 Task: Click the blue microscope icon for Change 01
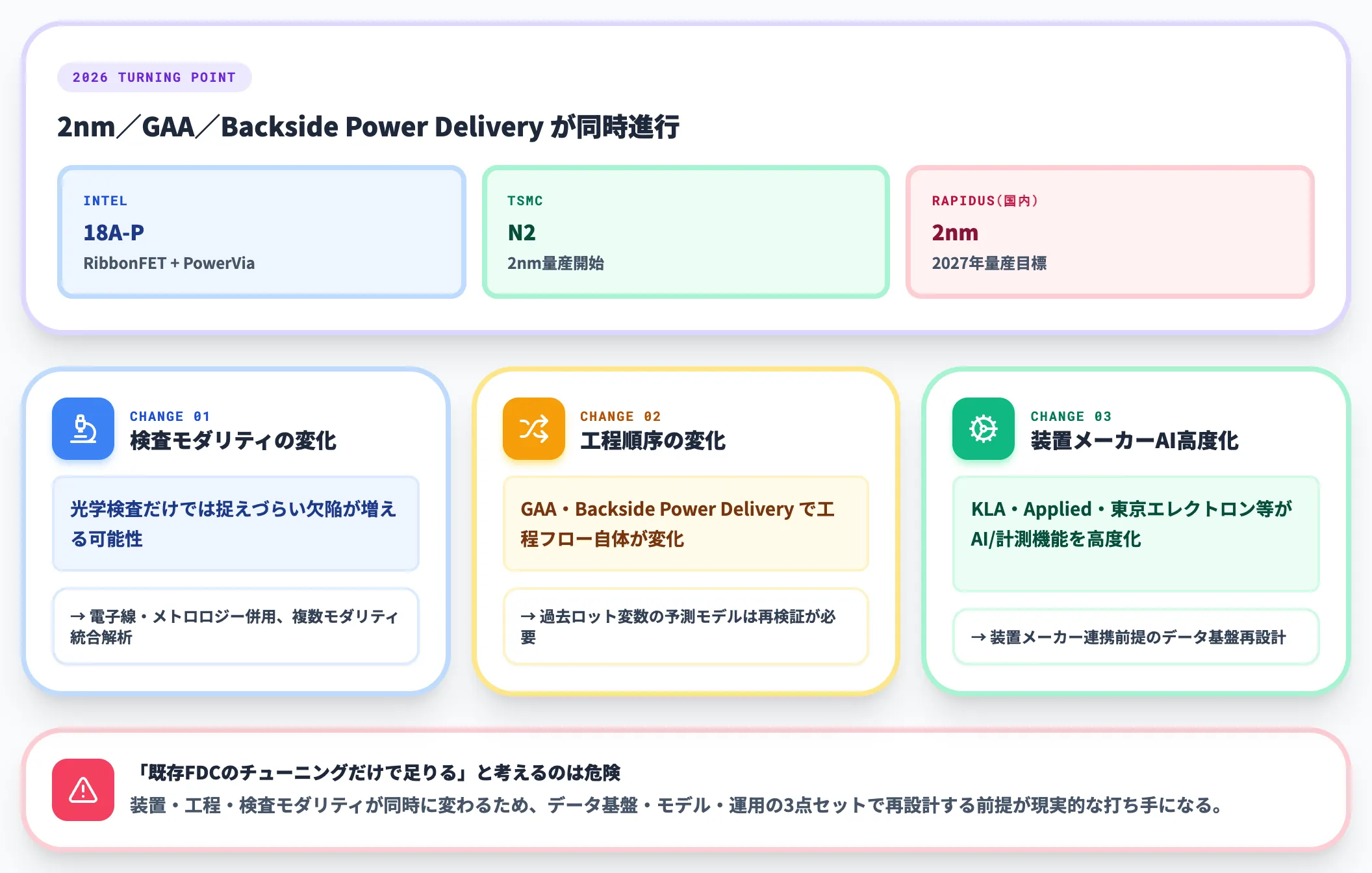(83, 429)
